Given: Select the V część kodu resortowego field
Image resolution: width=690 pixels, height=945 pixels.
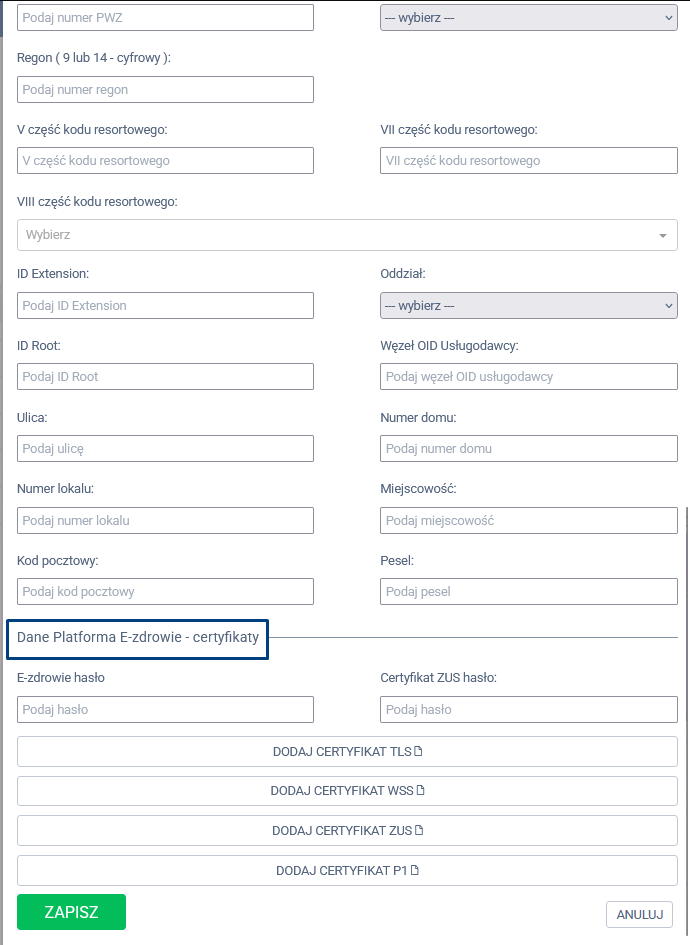Looking at the screenshot, I should [165, 160].
